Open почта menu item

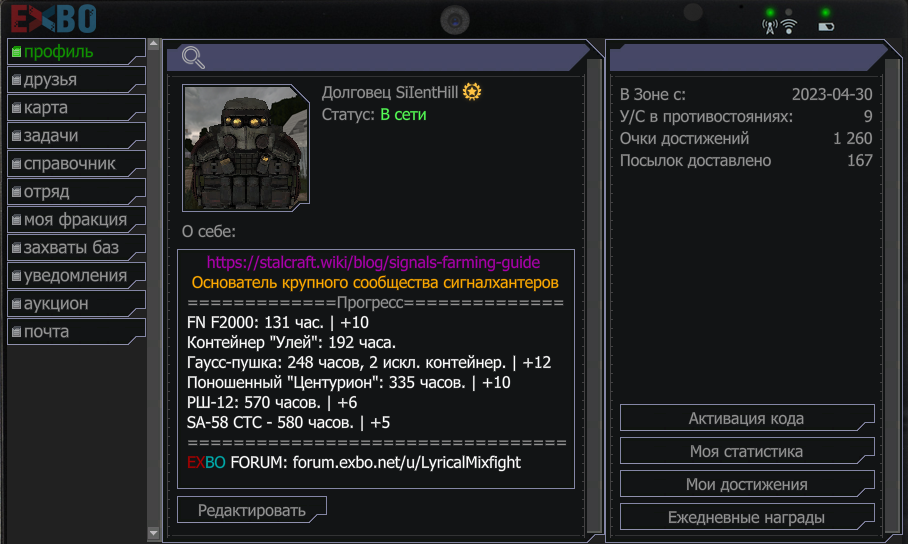click(x=76, y=331)
